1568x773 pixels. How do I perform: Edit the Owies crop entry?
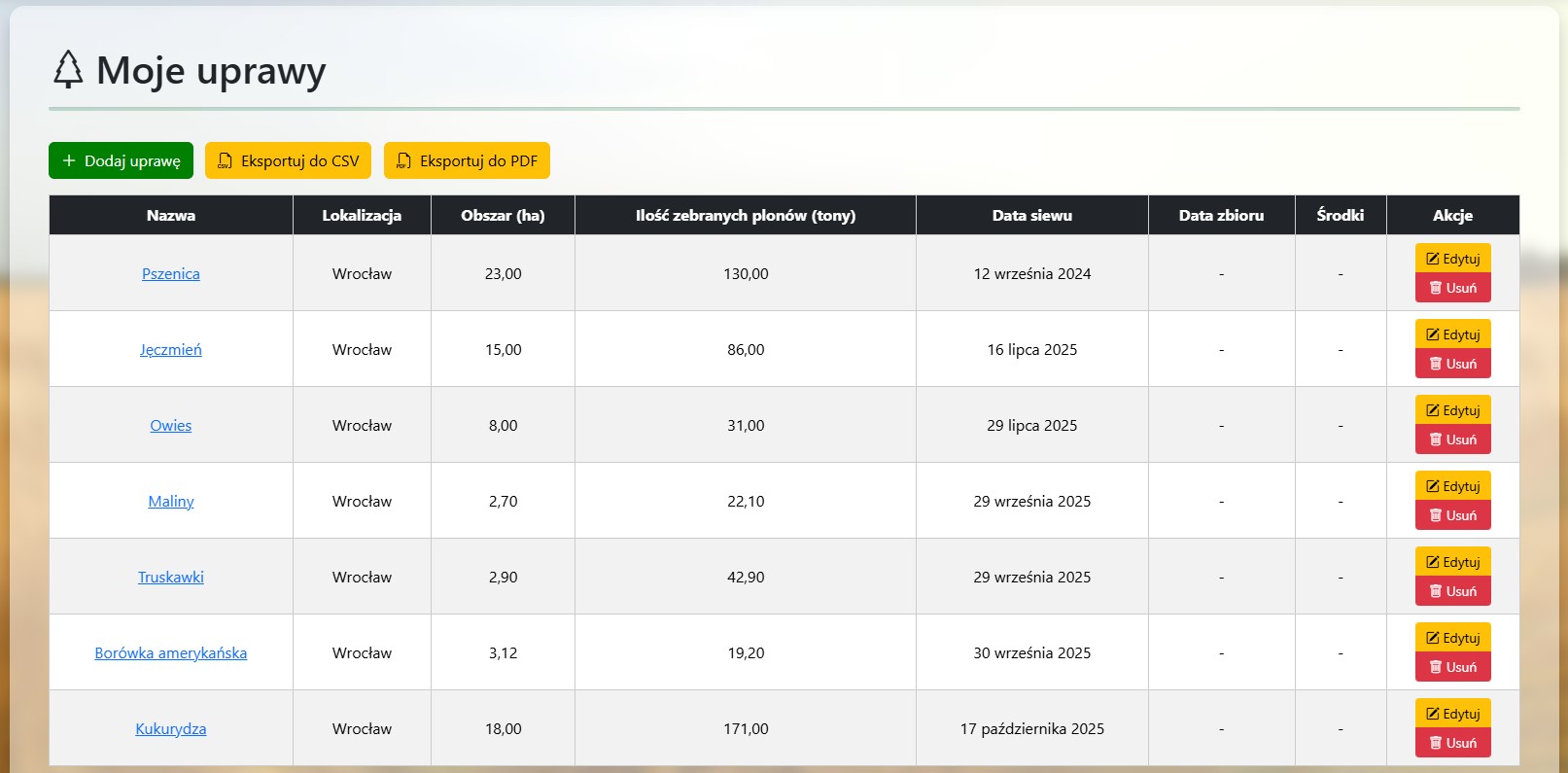(1452, 410)
